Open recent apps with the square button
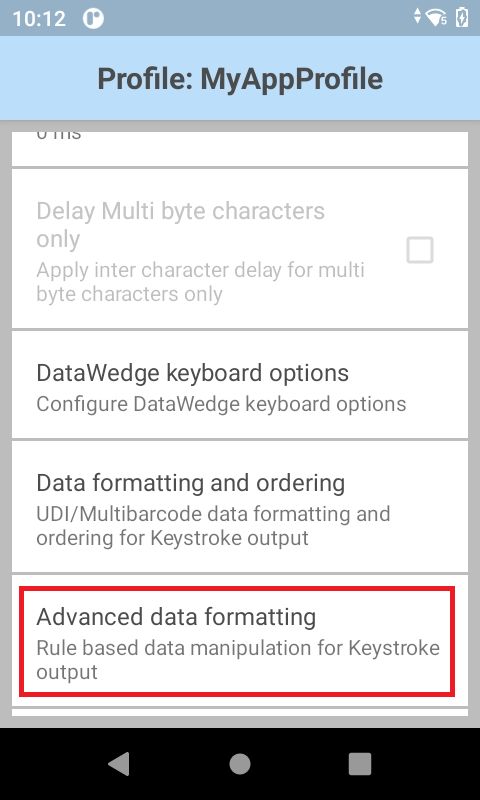This screenshot has height=800, width=480. coord(360,764)
